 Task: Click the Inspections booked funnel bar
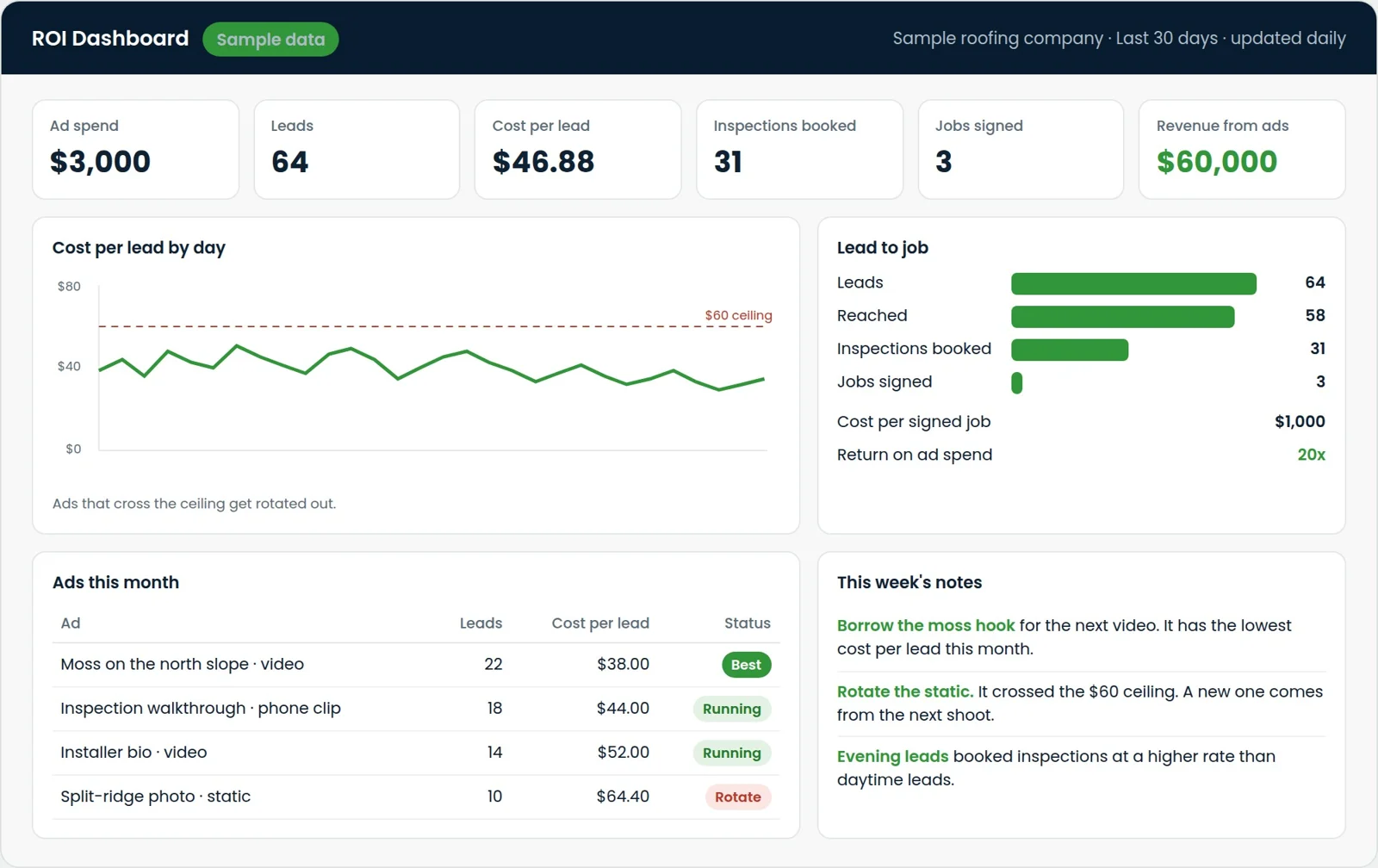[x=1070, y=350]
